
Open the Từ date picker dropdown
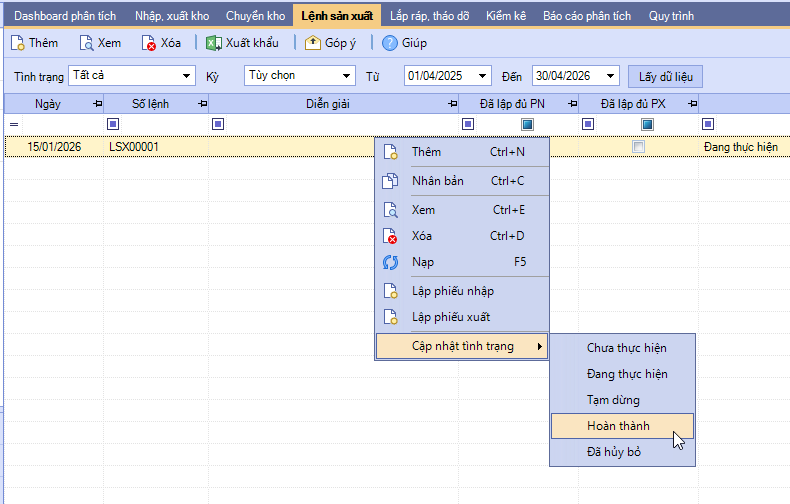tap(484, 76)
